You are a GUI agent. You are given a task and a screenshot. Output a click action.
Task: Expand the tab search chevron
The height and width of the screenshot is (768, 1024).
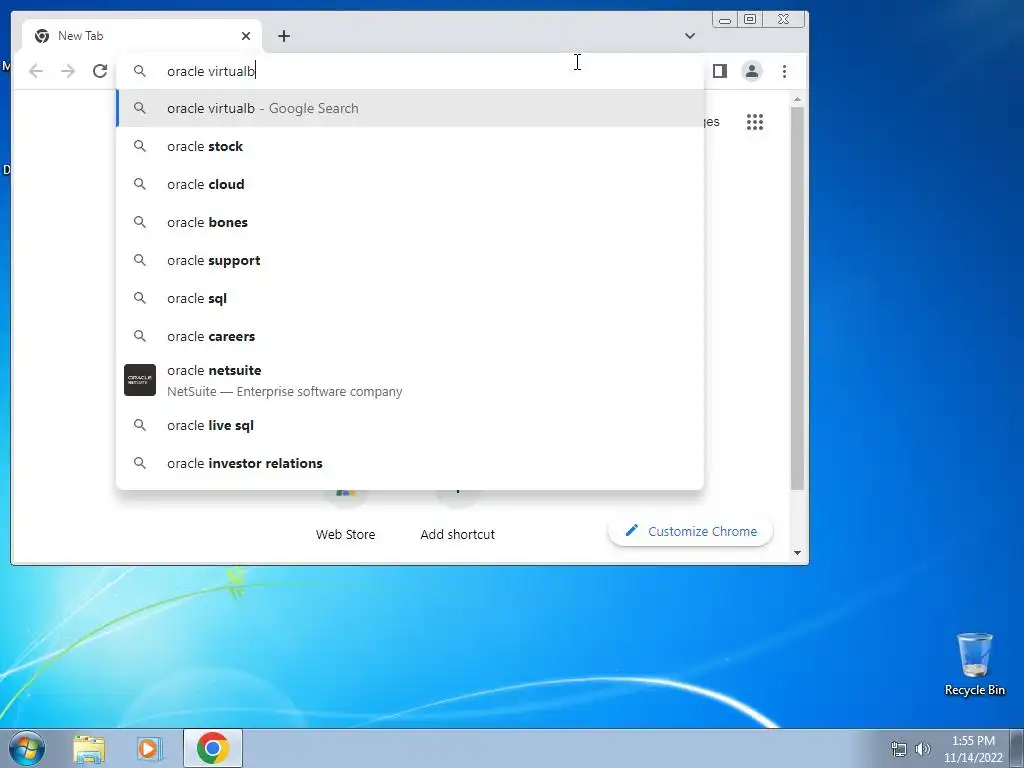pyautogui.click(x=690, y=36)
